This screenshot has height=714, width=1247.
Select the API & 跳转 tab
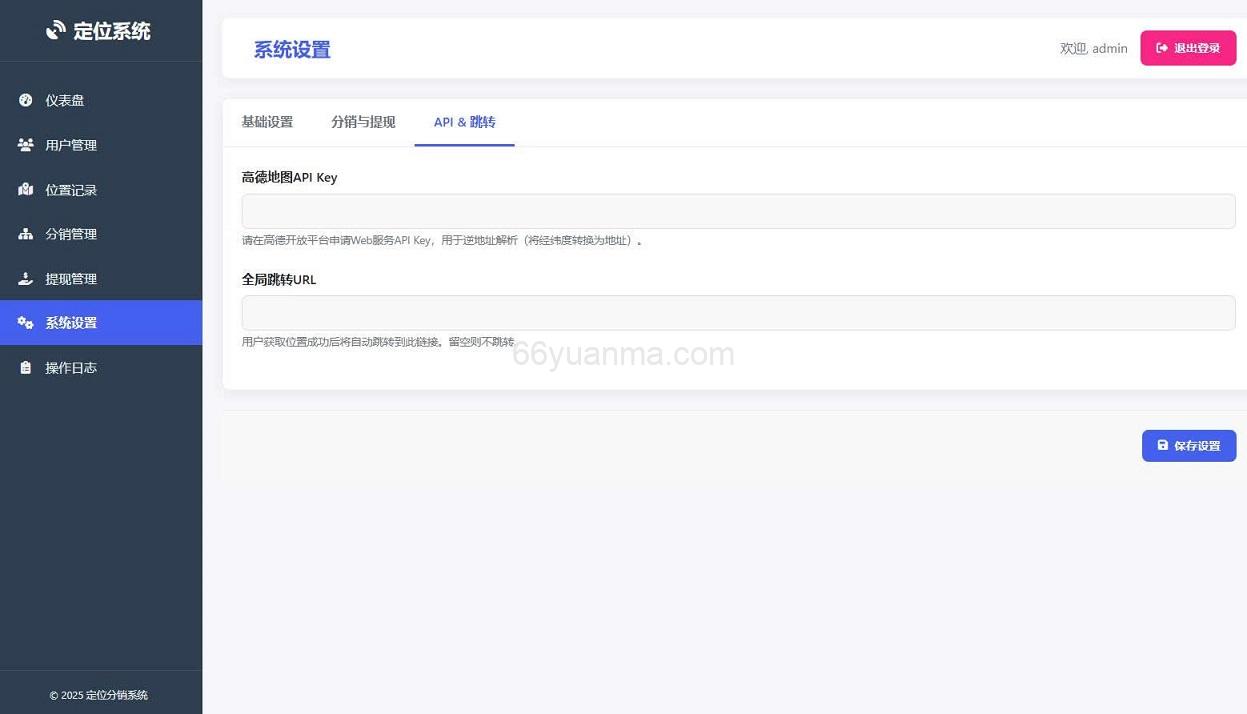tap(463, 121)
